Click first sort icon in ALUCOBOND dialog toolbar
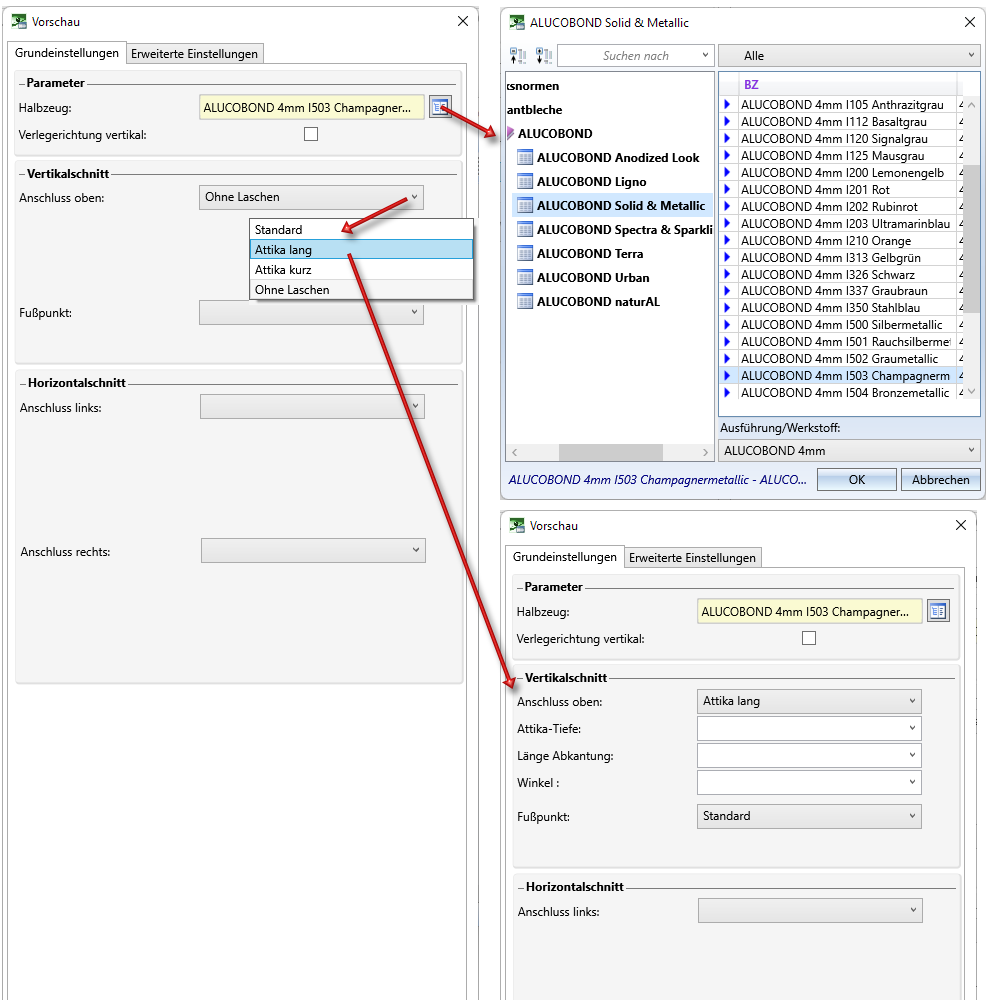 point(518,56)
